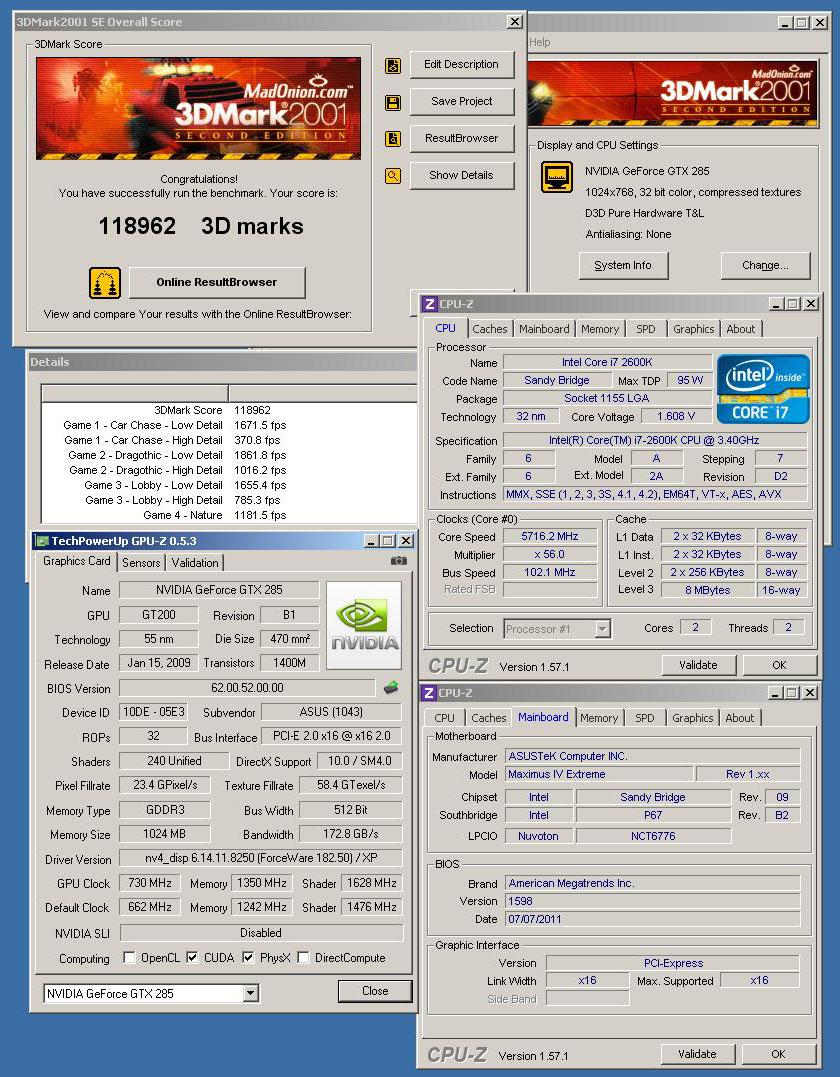
Task: Open the GPU selection dropdown in GPU-Z
Action: point(251,993)
